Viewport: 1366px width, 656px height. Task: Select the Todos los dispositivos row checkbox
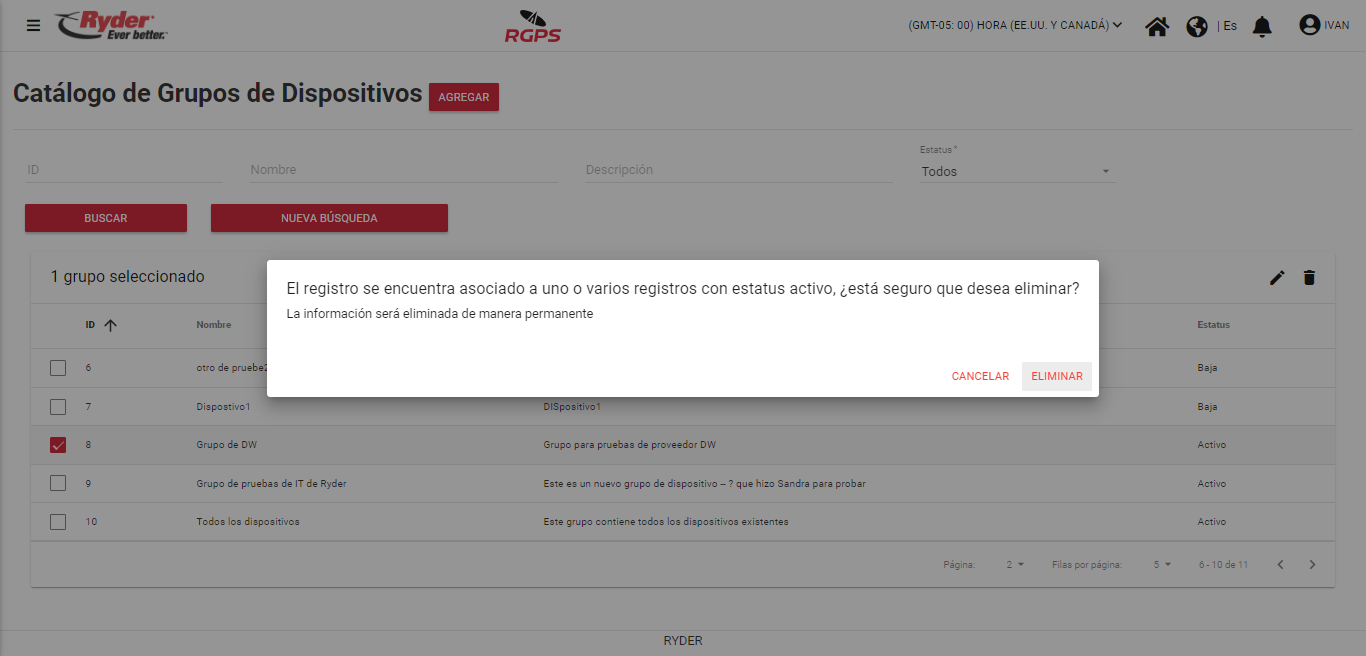58,522
